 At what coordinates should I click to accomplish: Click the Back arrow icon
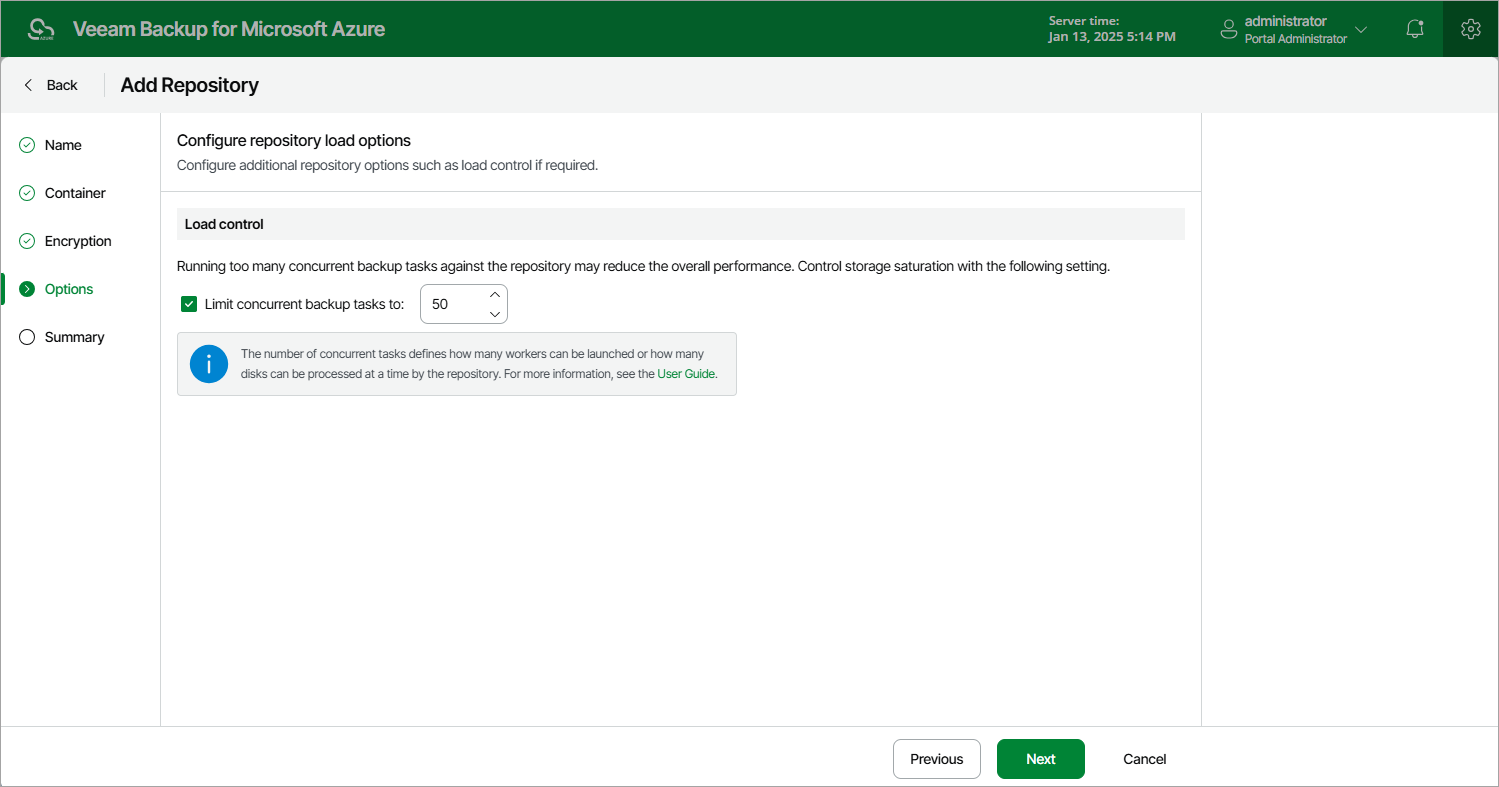pyautogui.click(x=28, y=85)
